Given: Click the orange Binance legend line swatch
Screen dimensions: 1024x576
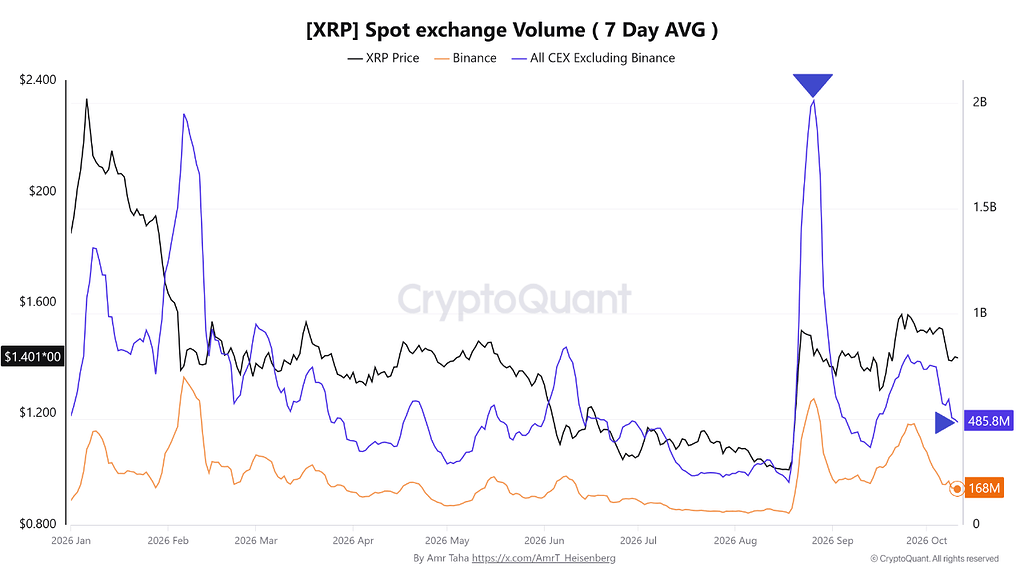Looking at the screenshot, I should point(441,59).
